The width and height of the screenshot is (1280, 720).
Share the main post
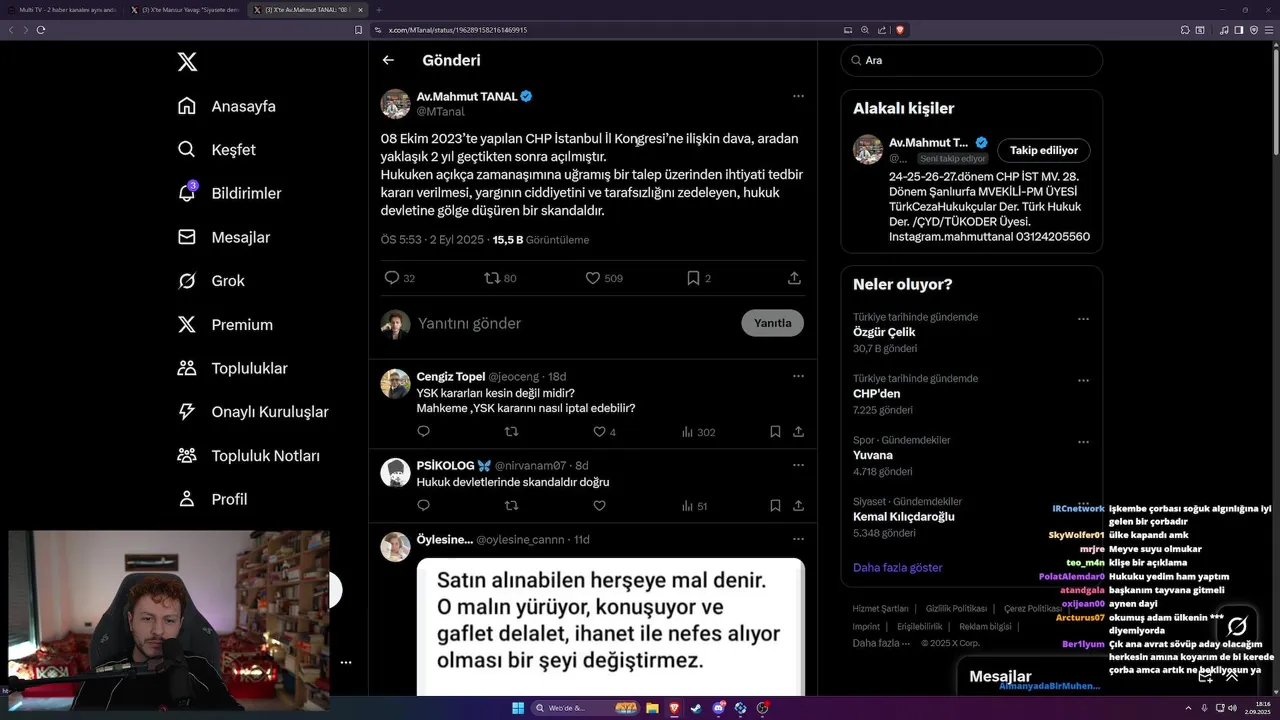coord(794,278)
